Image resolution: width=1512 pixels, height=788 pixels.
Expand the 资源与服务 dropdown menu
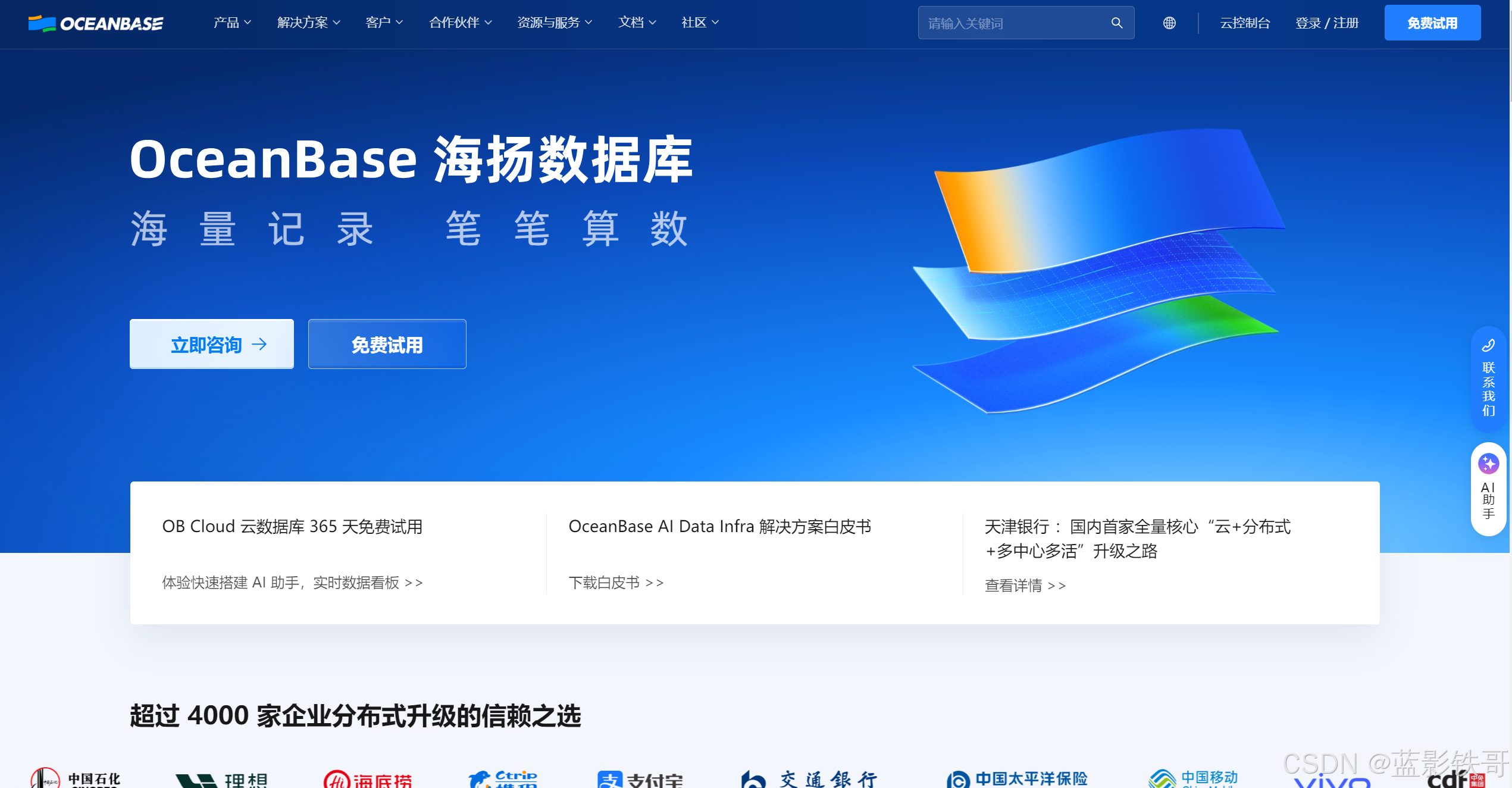(554, 23)
